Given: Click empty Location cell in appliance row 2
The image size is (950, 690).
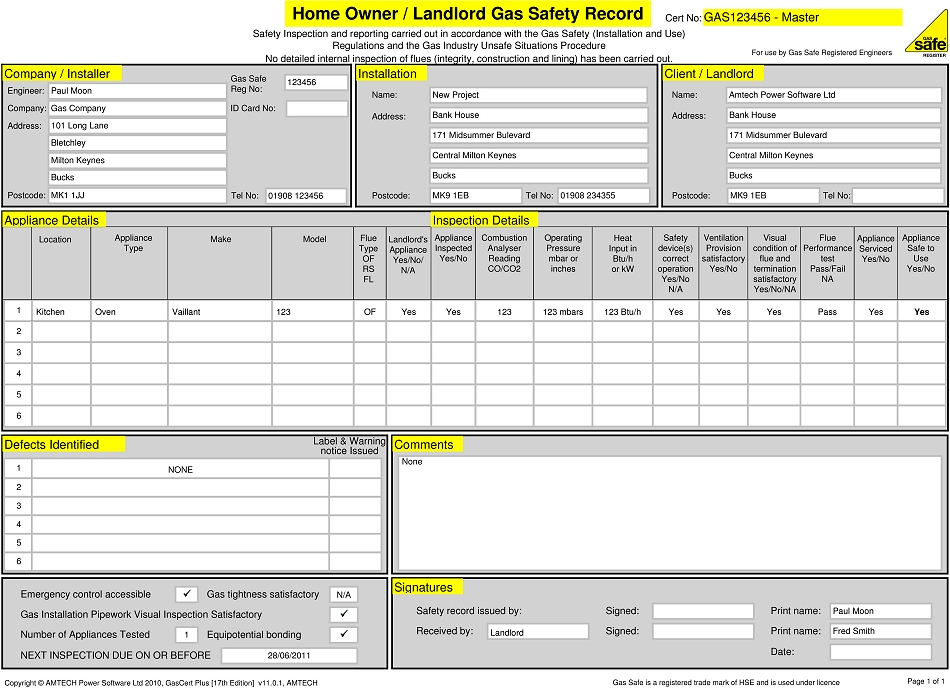Looking at the screenshot, I should pyautogui.click(x=61, y=331).
